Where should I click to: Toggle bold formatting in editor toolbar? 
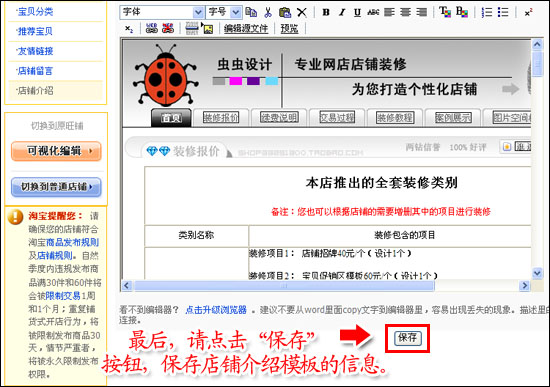tap(326, 12)
